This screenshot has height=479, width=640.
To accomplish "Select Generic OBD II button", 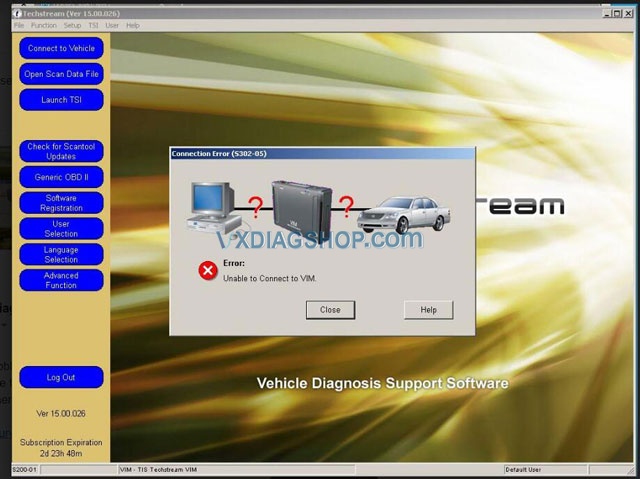I will coord(61,177).
